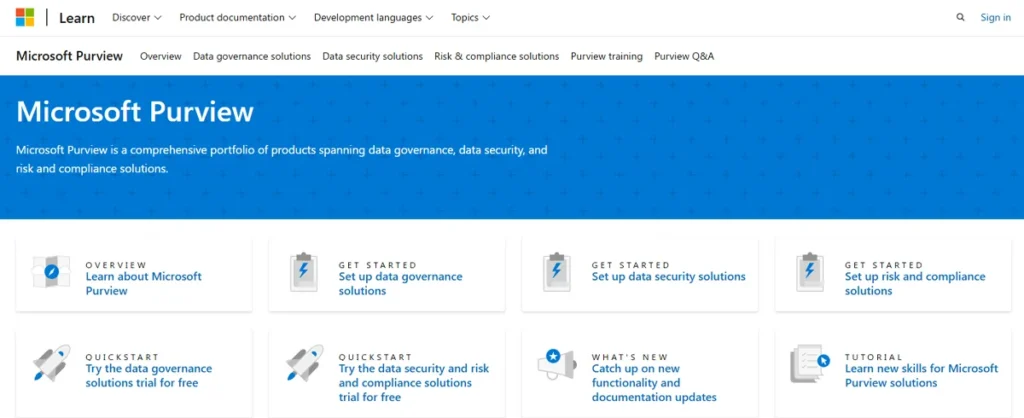Open data security and risk trial link
This screenshot has height=418, width=1024.
pyautogui.click(x=414, y=383)
